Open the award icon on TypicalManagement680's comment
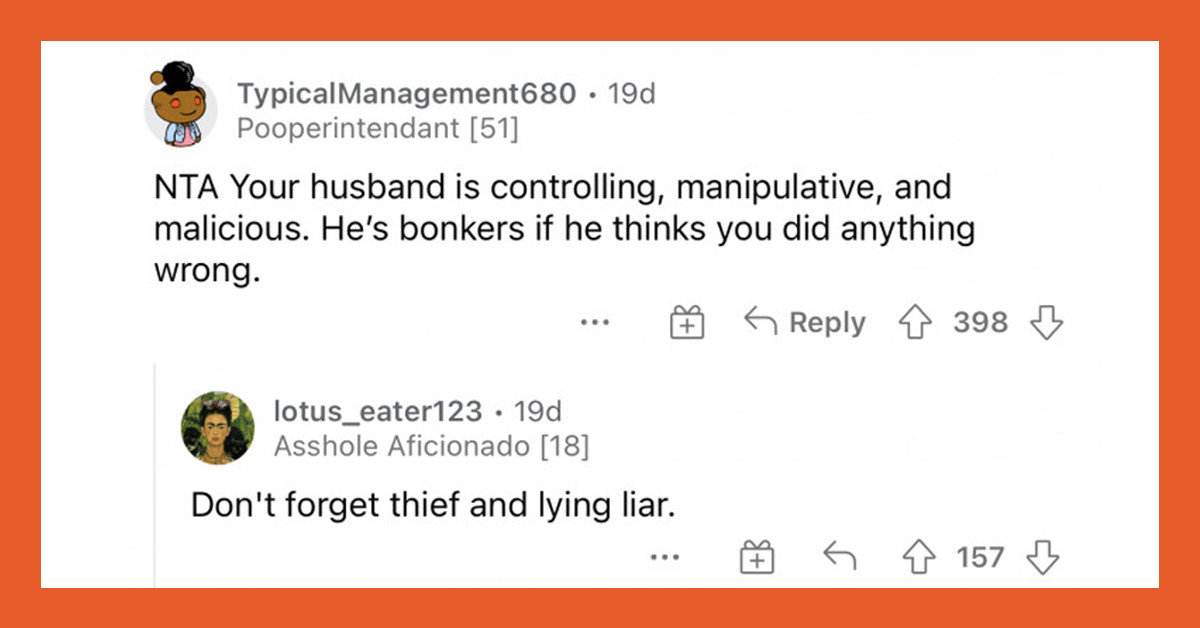The image size is (1200, 628). coord(686,322)
